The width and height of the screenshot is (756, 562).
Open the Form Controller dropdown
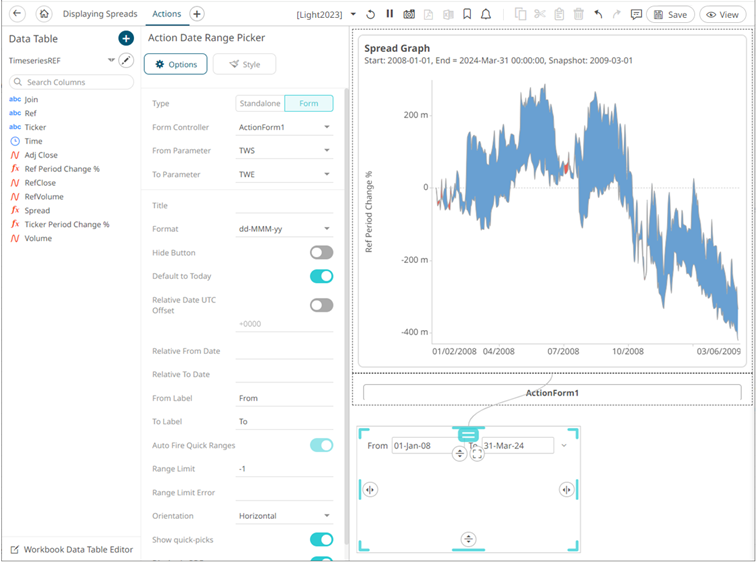click(284, 128)
